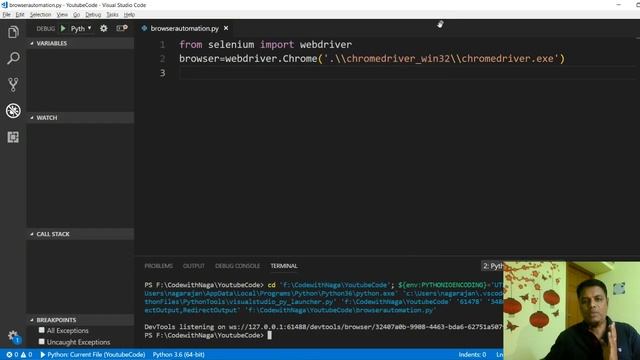This screenshot has width=640, height=360.
Task: Open the Debug menu
Action: coord(93,15)
